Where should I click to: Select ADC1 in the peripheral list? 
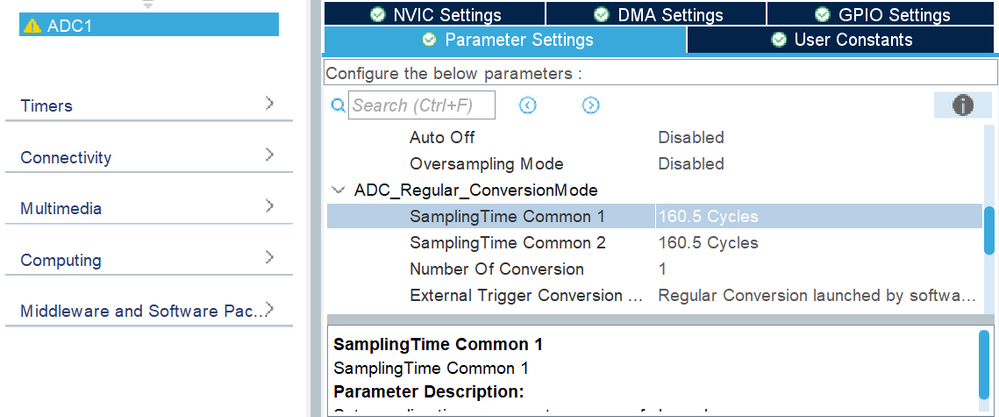[x=148, y=25]
